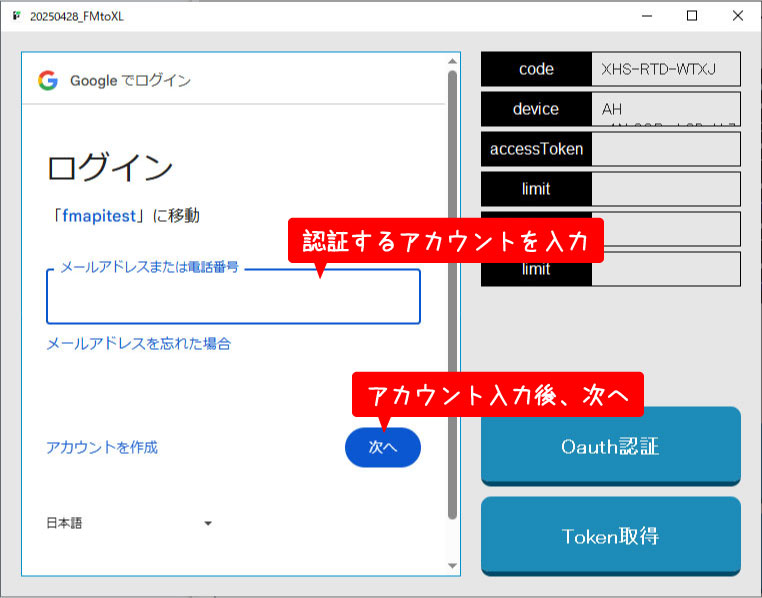Screen dimensions: 762x598
Task: Close the FMtoXL window
Action: coord(738,16)
